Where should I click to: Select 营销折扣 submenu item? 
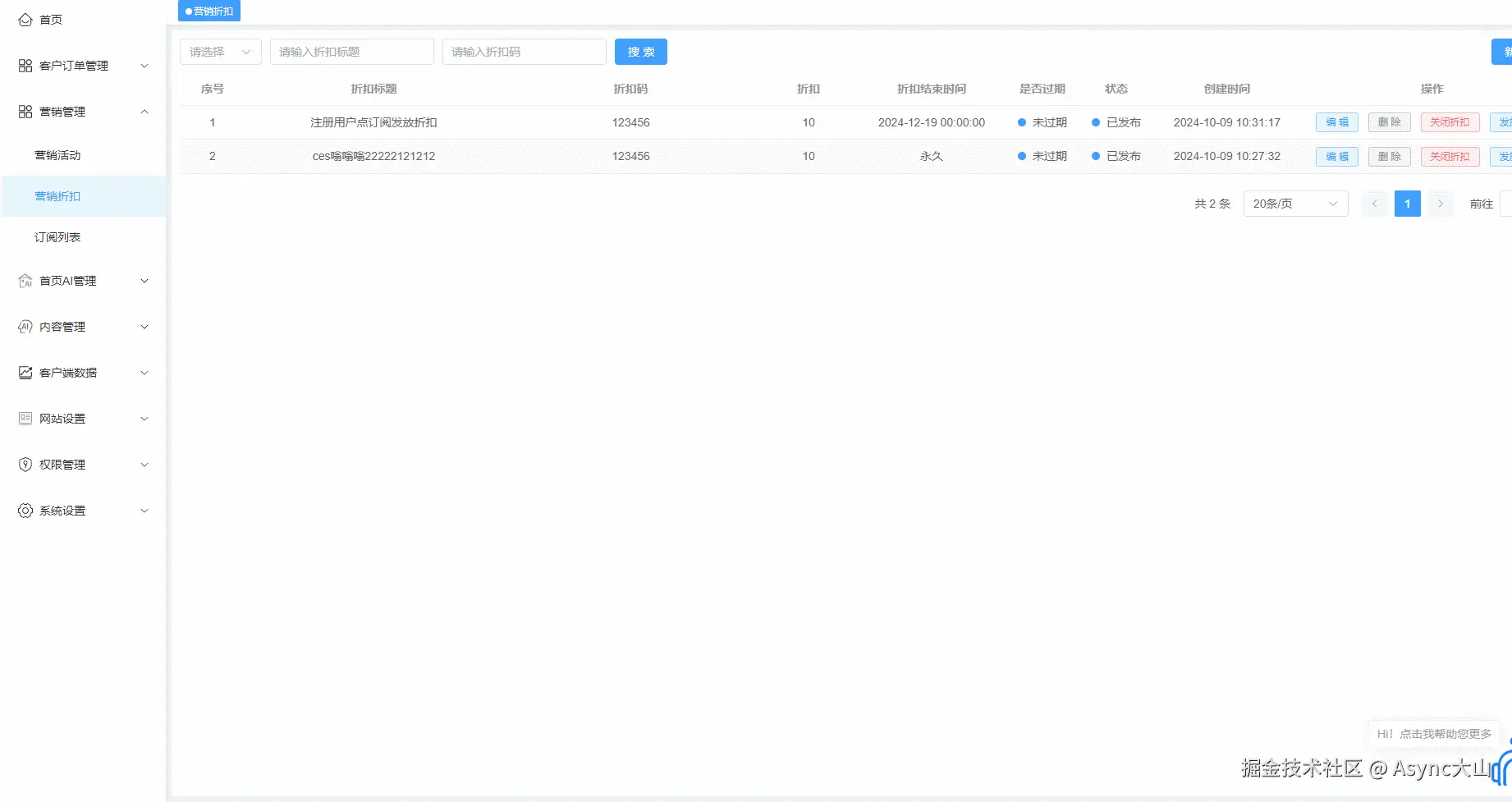tap(84, 196)
